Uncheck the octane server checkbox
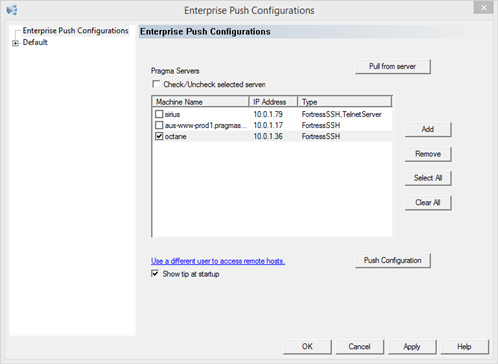 (159, 136)
